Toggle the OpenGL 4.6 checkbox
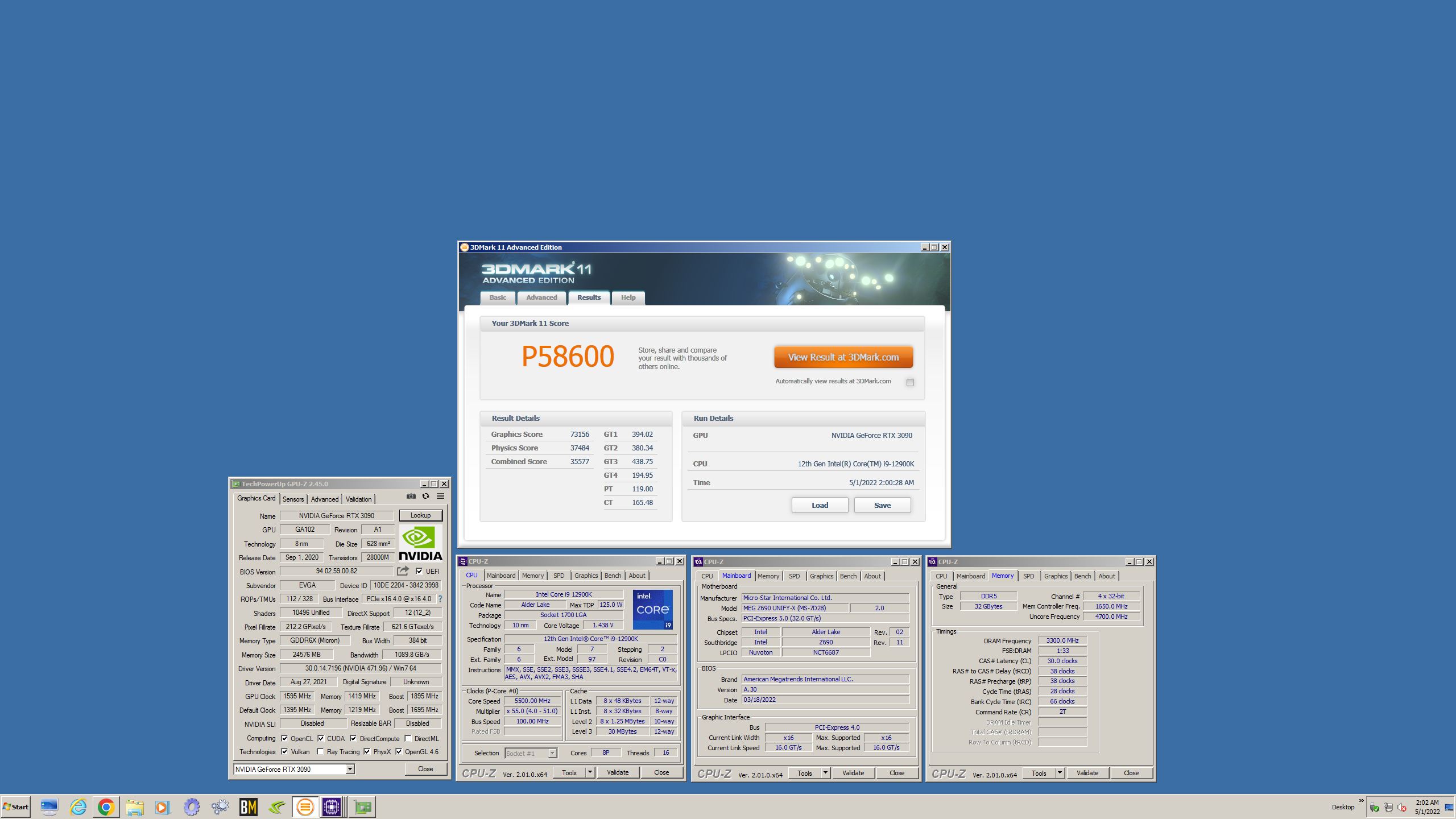This screenshot has width=1456, height=819. [399, 751]
